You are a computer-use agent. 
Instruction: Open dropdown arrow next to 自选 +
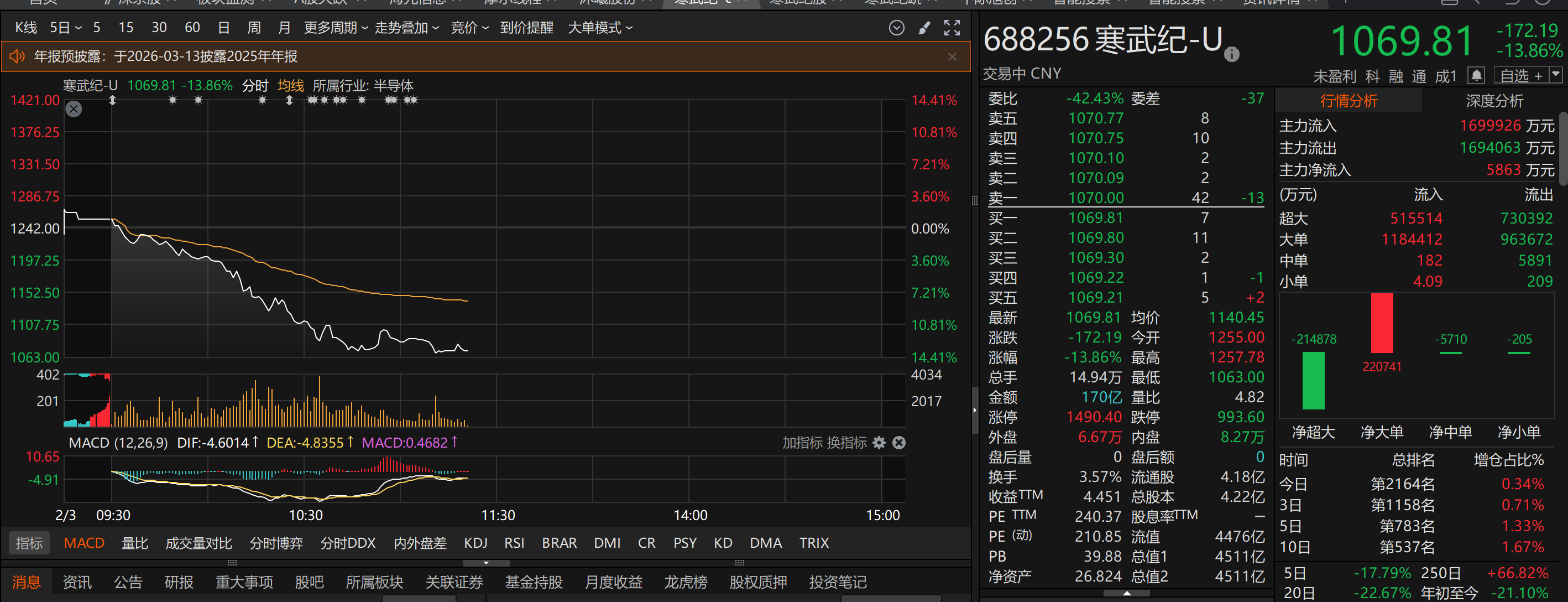[1556, 75]
